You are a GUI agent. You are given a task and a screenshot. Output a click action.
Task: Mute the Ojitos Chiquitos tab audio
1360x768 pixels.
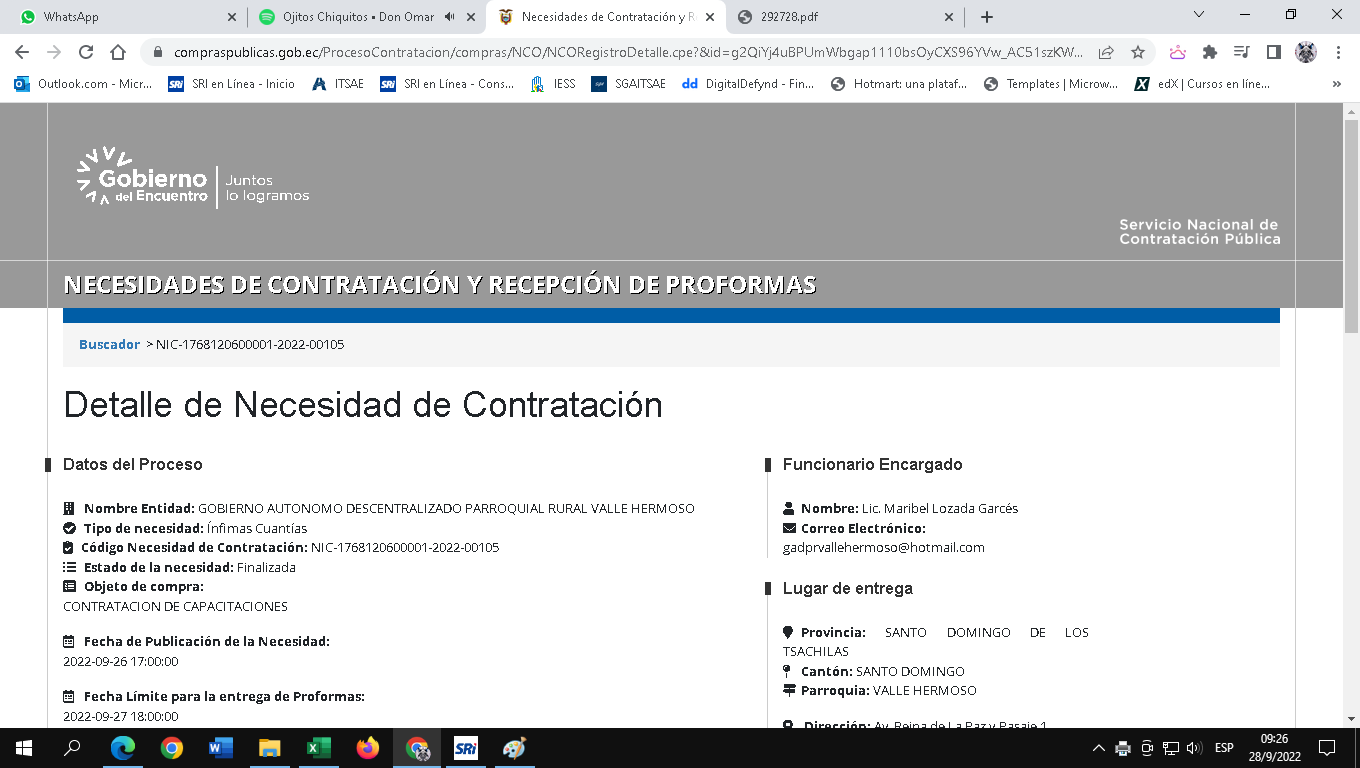click(x=449, y=17)
